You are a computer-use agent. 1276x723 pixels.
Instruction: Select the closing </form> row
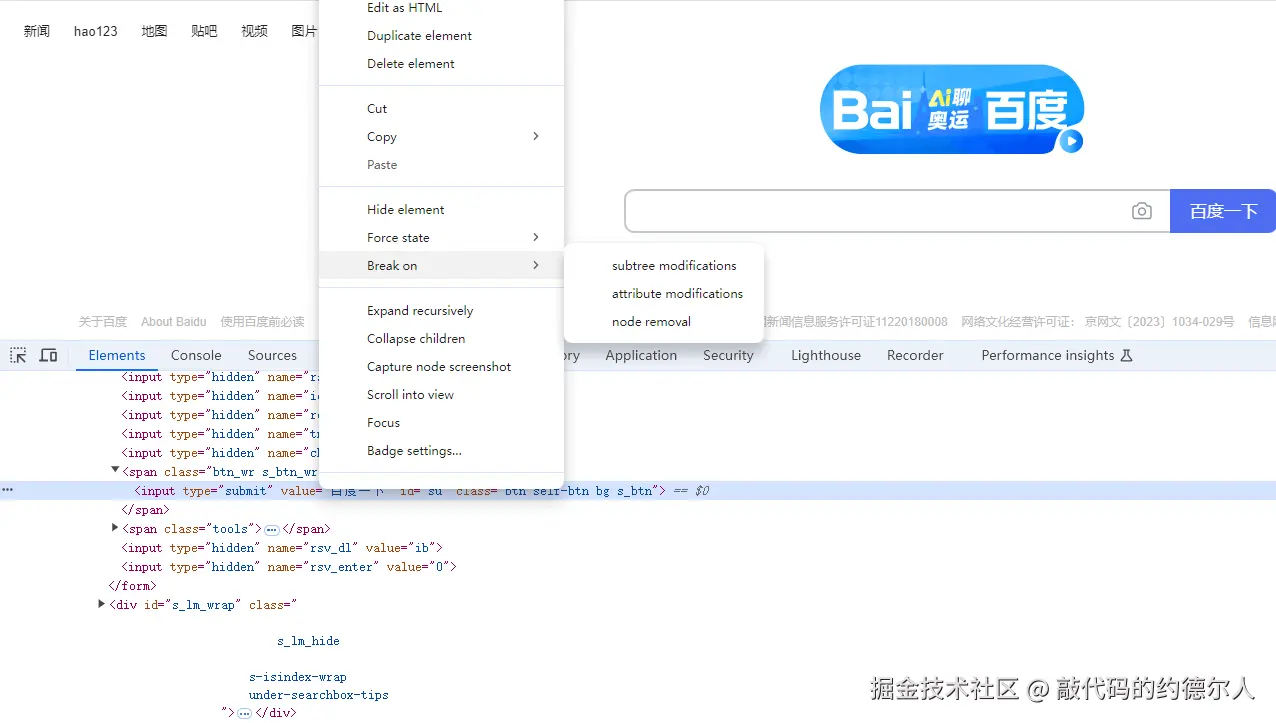[133, 586]
